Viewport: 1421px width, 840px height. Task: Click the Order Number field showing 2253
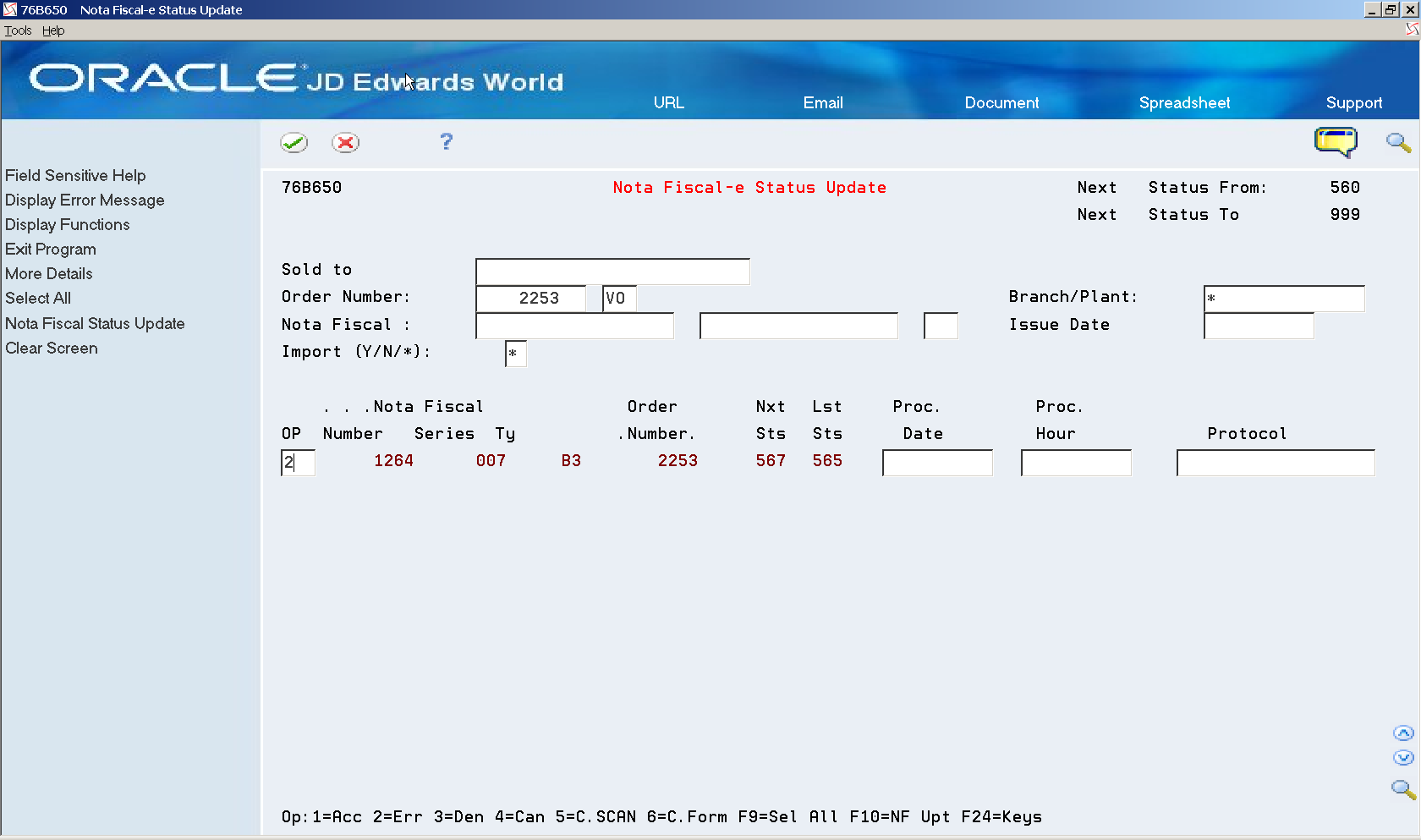[530, 299]
